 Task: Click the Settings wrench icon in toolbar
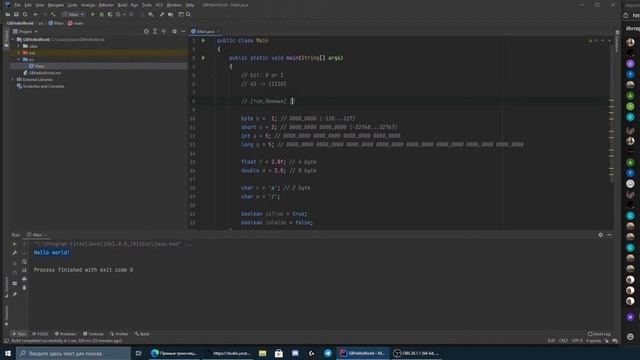pos(162,14)
